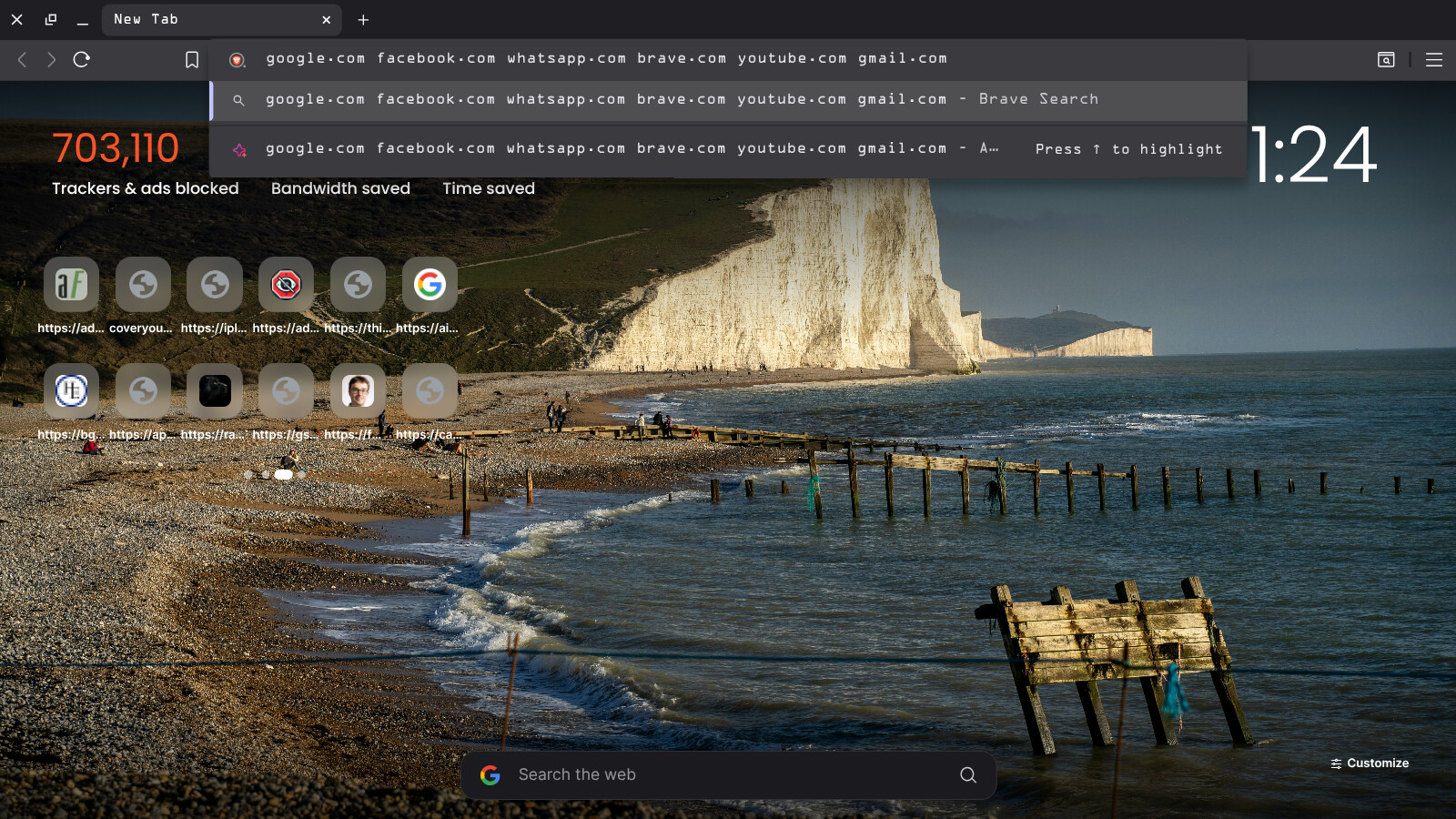The height and width of the screenshot is (819, 1456).
Task: Open the red eye stop-sign top site tile
Action: pos(286,285)
